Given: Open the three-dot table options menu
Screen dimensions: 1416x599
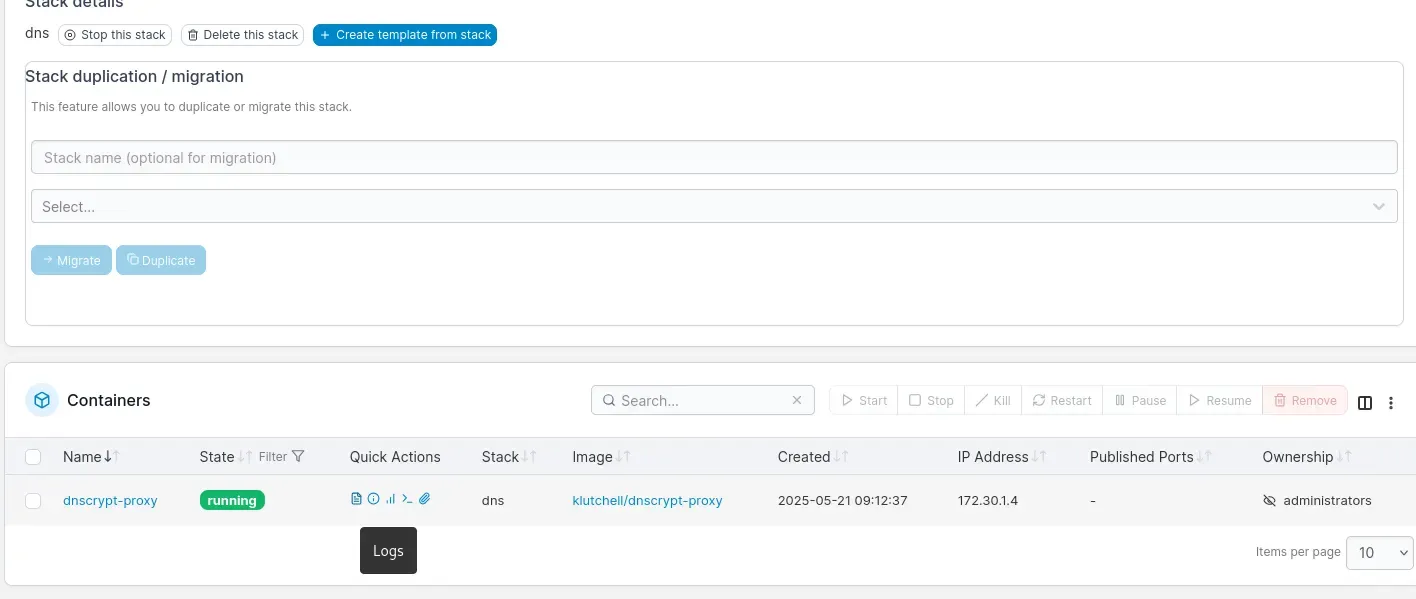Looking at the screenshot, I should (x=1391, y=402).
